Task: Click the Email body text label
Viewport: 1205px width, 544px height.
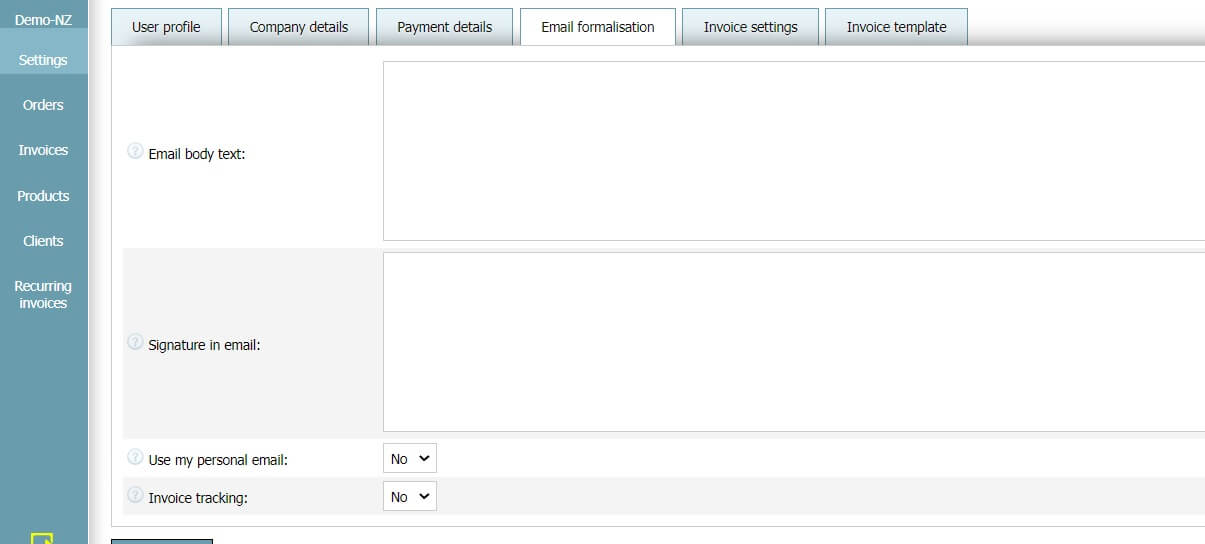Action: pyautogui.click(x=197, y=154)
